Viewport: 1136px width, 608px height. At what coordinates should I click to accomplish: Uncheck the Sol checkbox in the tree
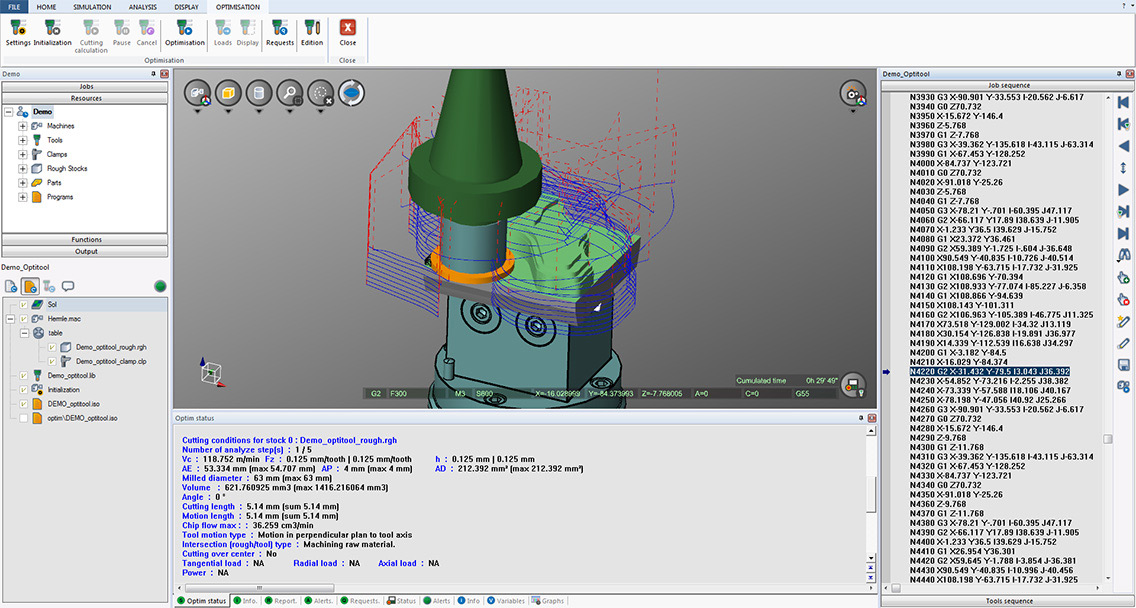coord(24,303)
